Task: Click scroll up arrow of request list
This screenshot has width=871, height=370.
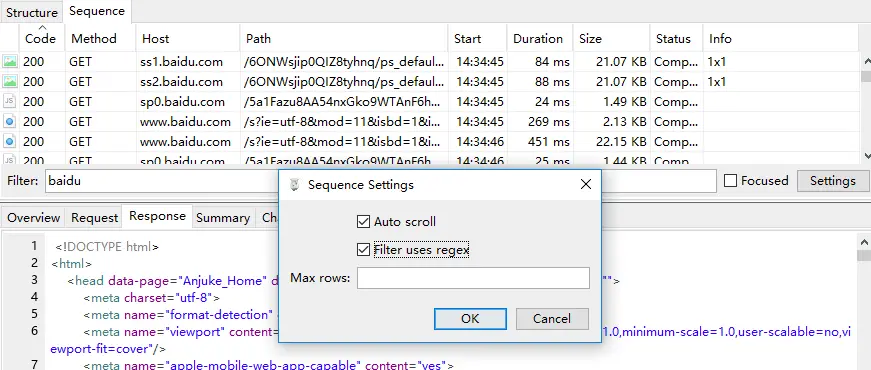Action: point(865,61)
